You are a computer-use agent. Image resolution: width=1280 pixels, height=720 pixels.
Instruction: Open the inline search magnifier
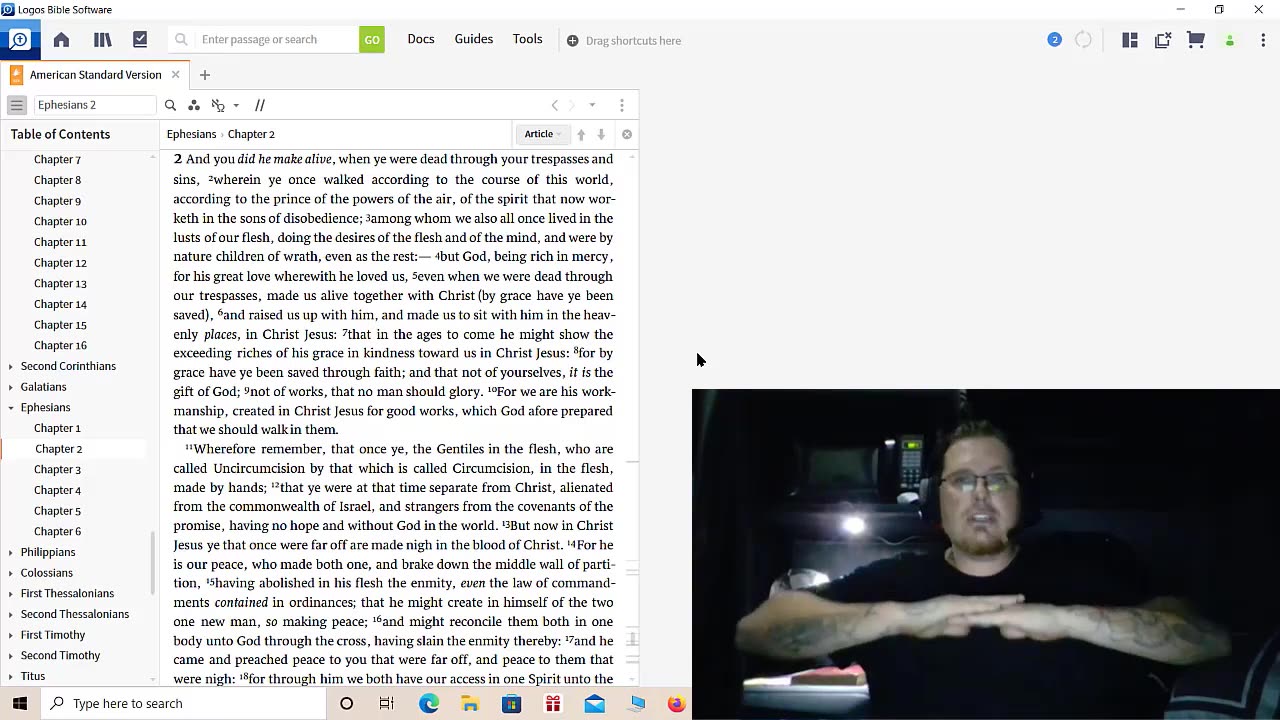coord(170,105)
